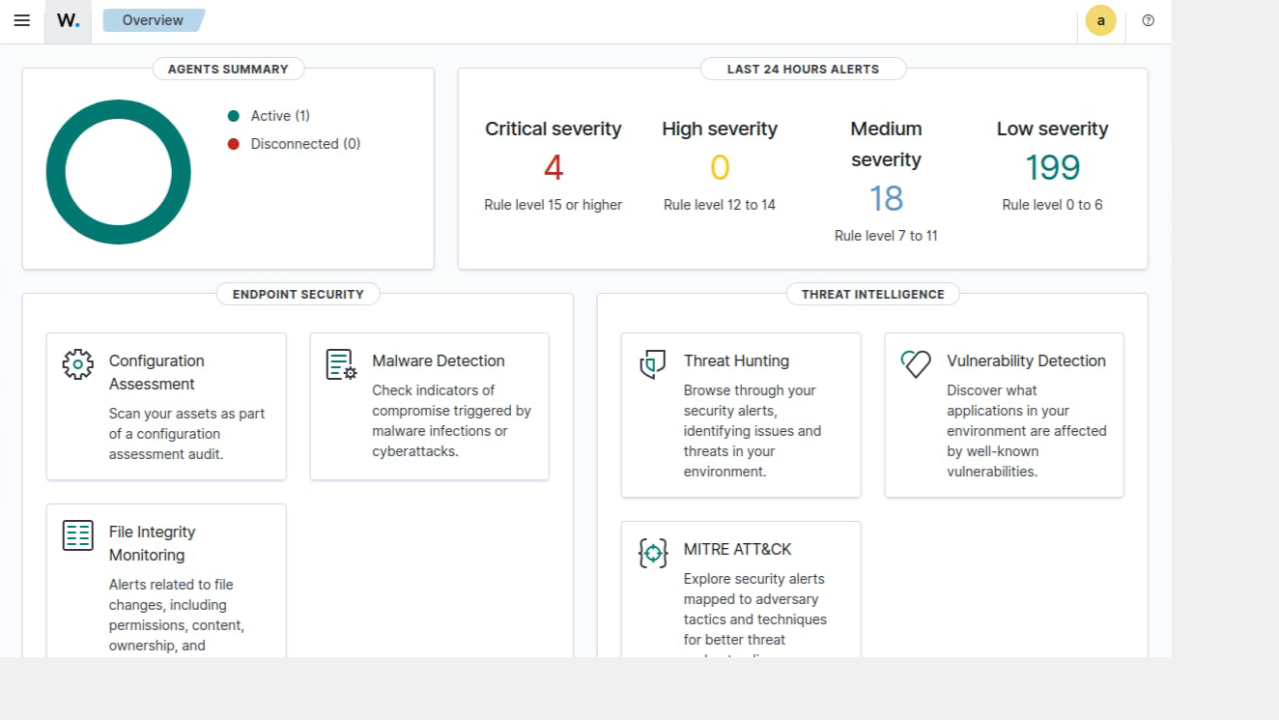
Task: Click the 'Critical severity' heading
Action: (x=553, y=129)
